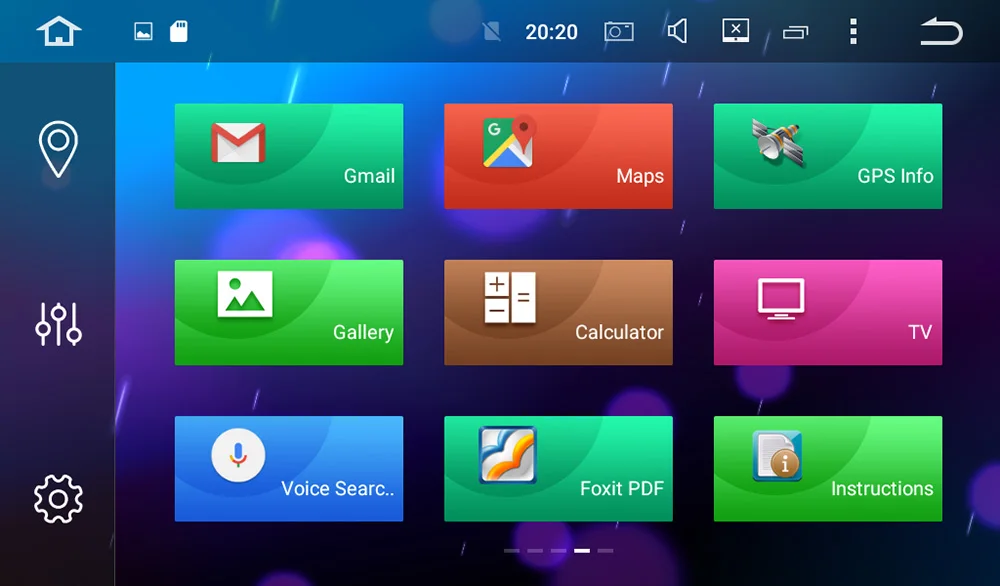
Task: Open navigation via location pin sidebar icon
Action: pos(58,149)
